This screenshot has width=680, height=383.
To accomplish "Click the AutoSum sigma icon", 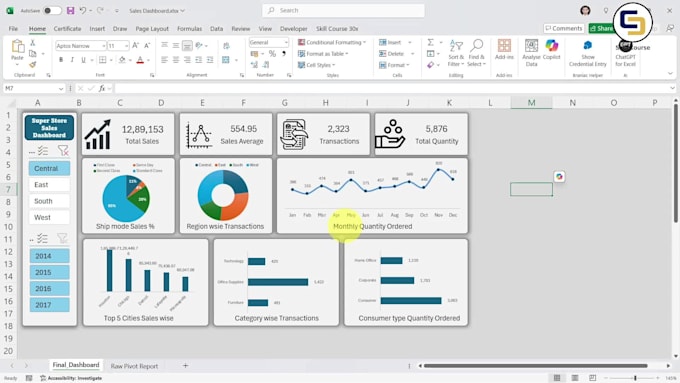I will point(430,42).
